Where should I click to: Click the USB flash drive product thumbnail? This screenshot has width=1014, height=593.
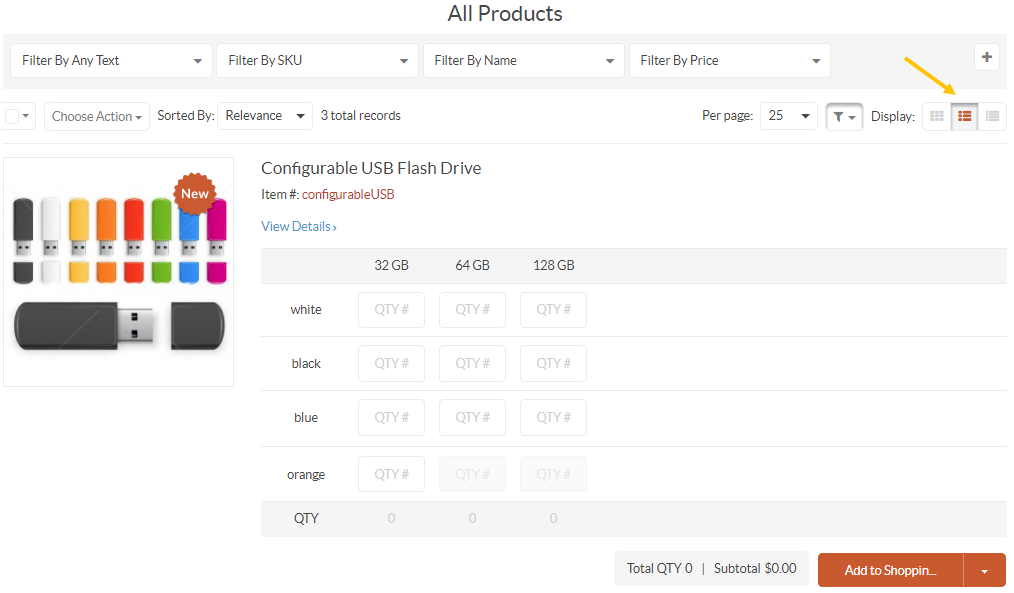[x=118, y=272]
